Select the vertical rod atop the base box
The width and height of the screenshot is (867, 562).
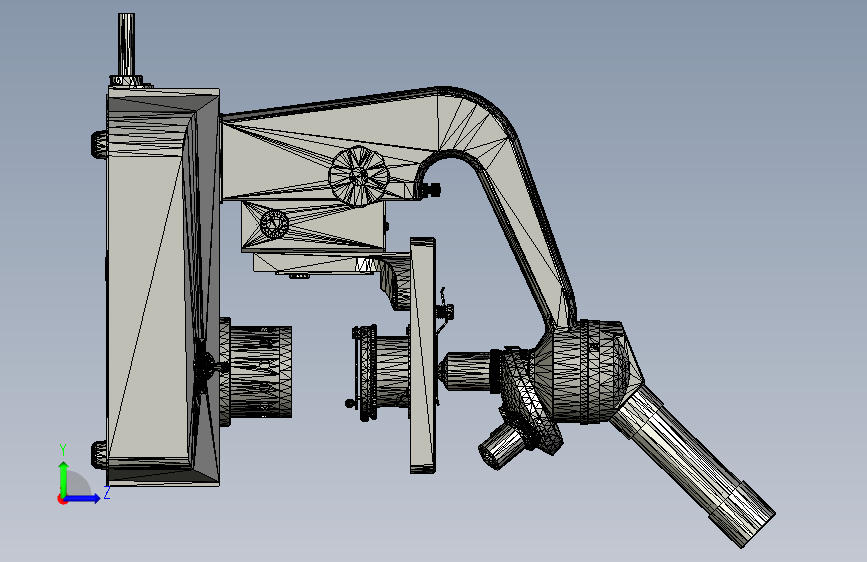[127, 45]
